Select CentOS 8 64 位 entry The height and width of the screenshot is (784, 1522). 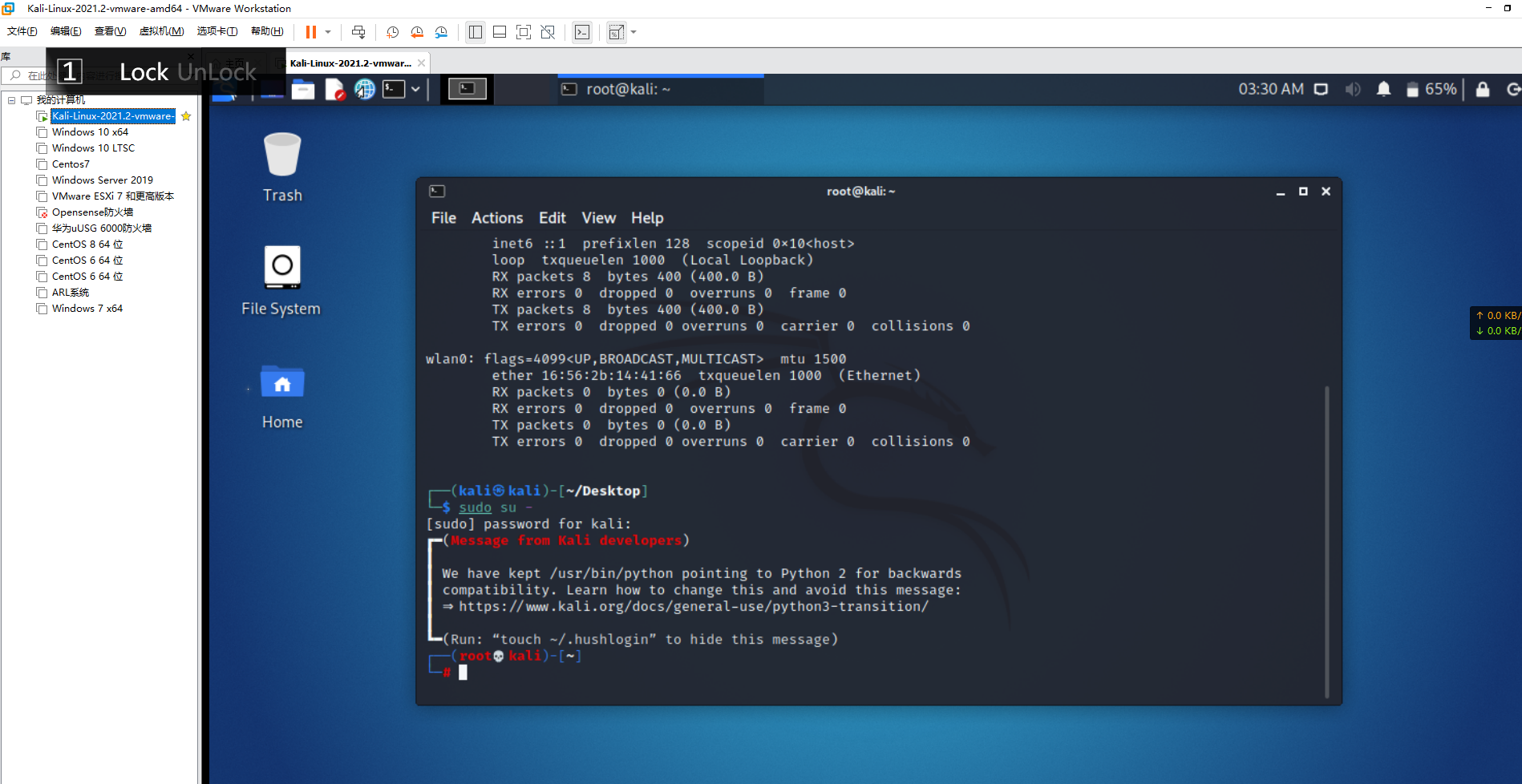(87, 244)
